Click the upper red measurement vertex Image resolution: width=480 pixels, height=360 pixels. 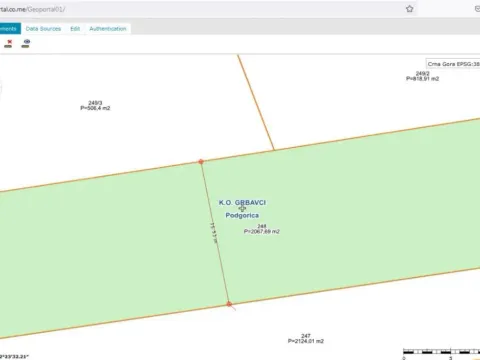(x=201, y=162)
